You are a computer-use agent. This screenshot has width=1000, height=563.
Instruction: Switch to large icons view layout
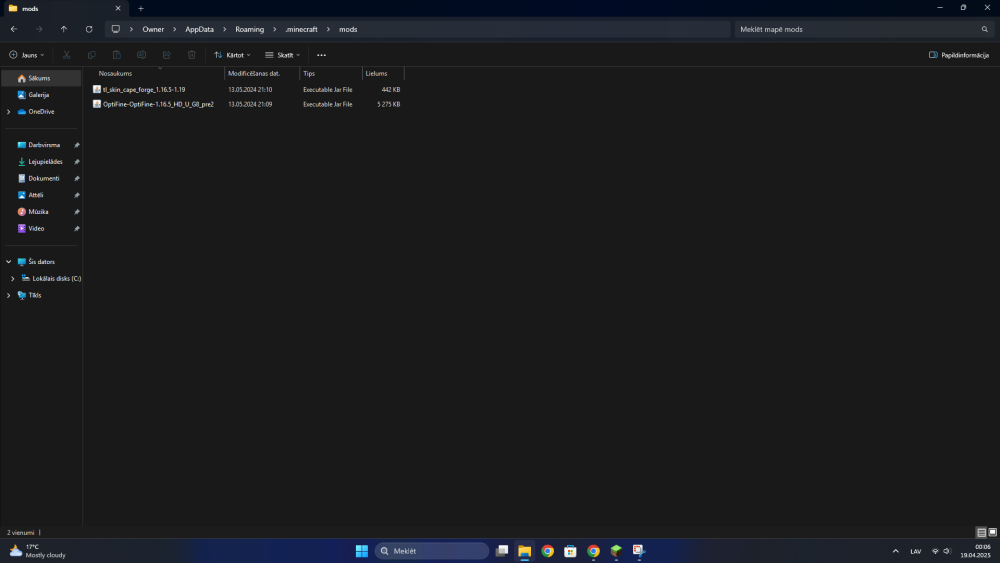pyautogui.click(x=992, y=532)
